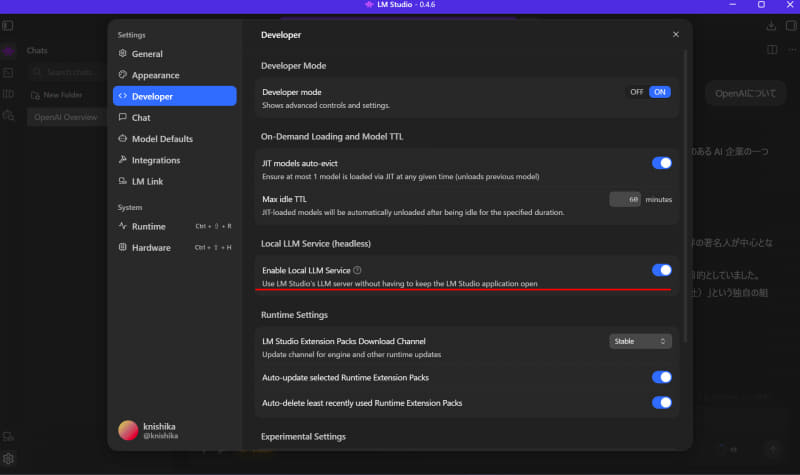
Task: Select the Developer settings section
Action: click(174, 96)
